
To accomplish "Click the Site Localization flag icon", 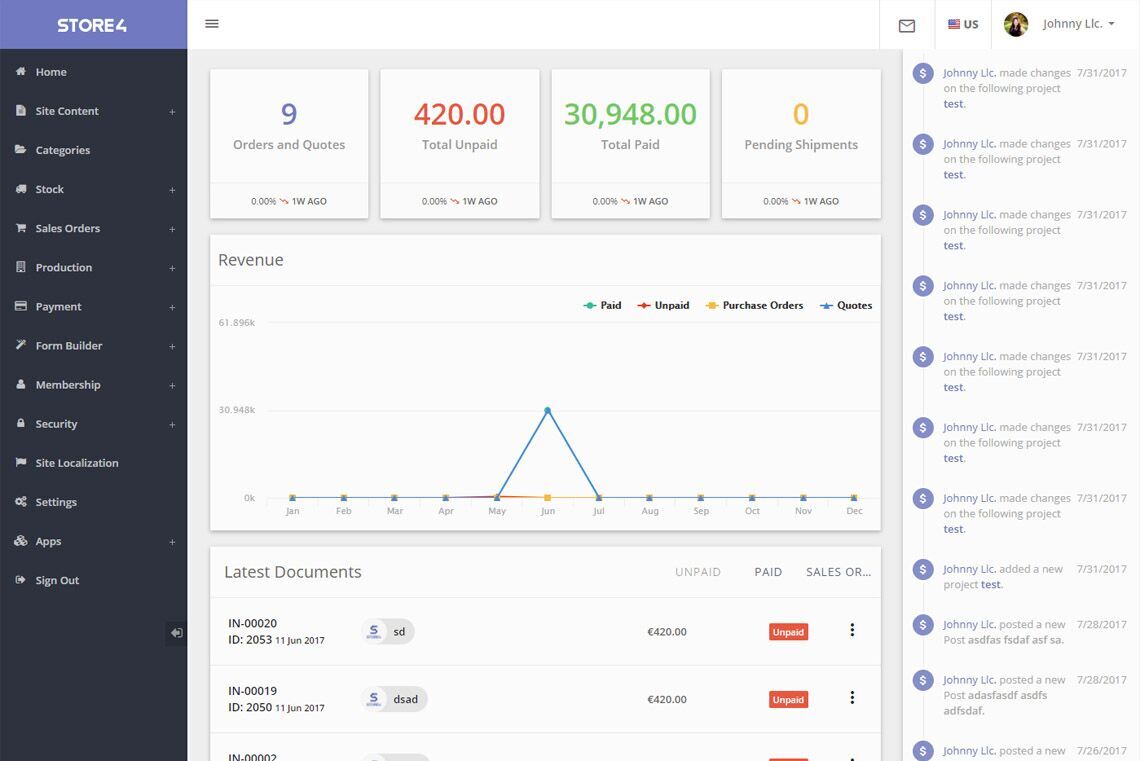I will pyautogui.click(x=20, y=462).
